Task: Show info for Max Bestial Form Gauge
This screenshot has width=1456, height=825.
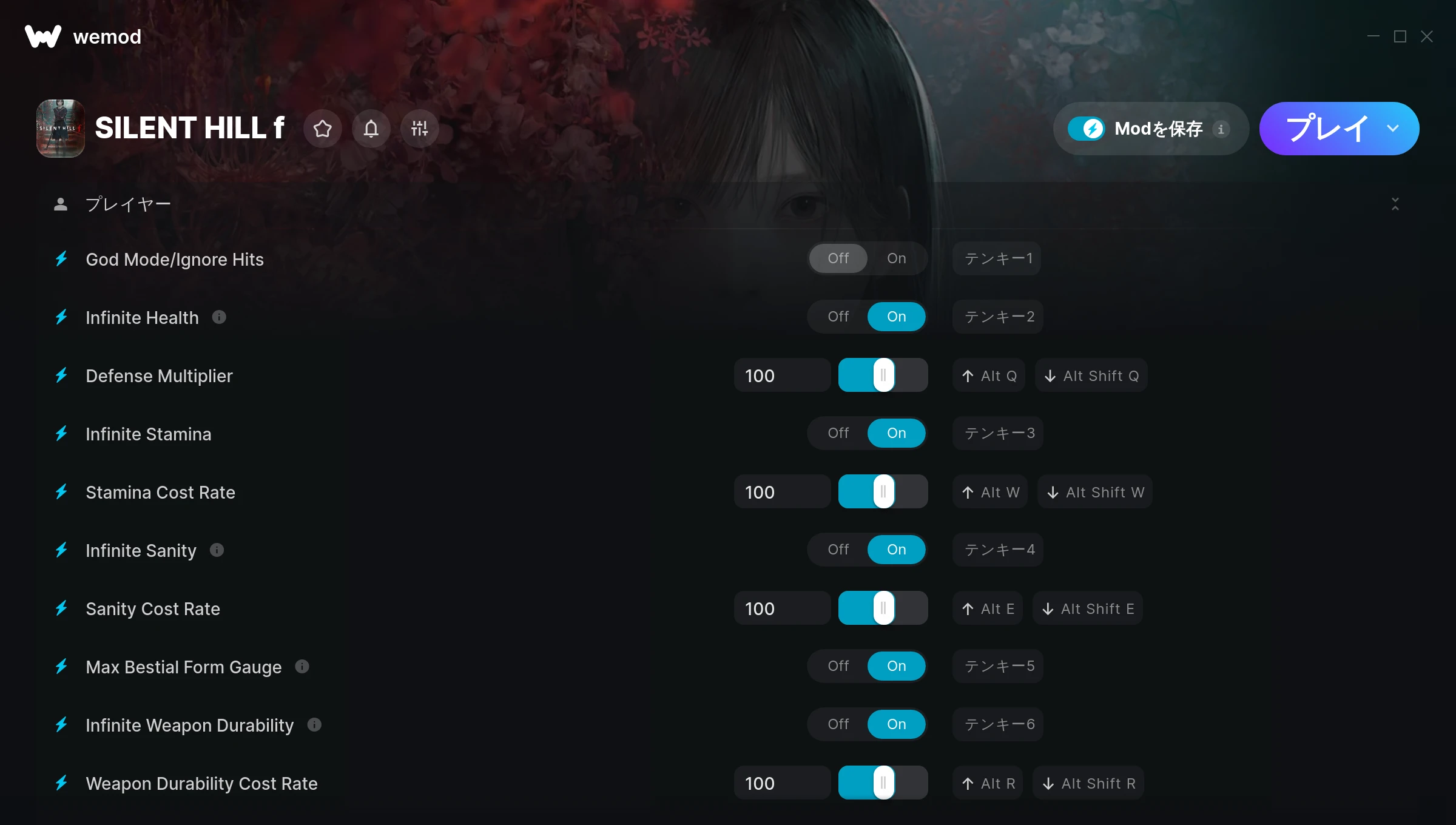Action: click(x=302, y=667)
